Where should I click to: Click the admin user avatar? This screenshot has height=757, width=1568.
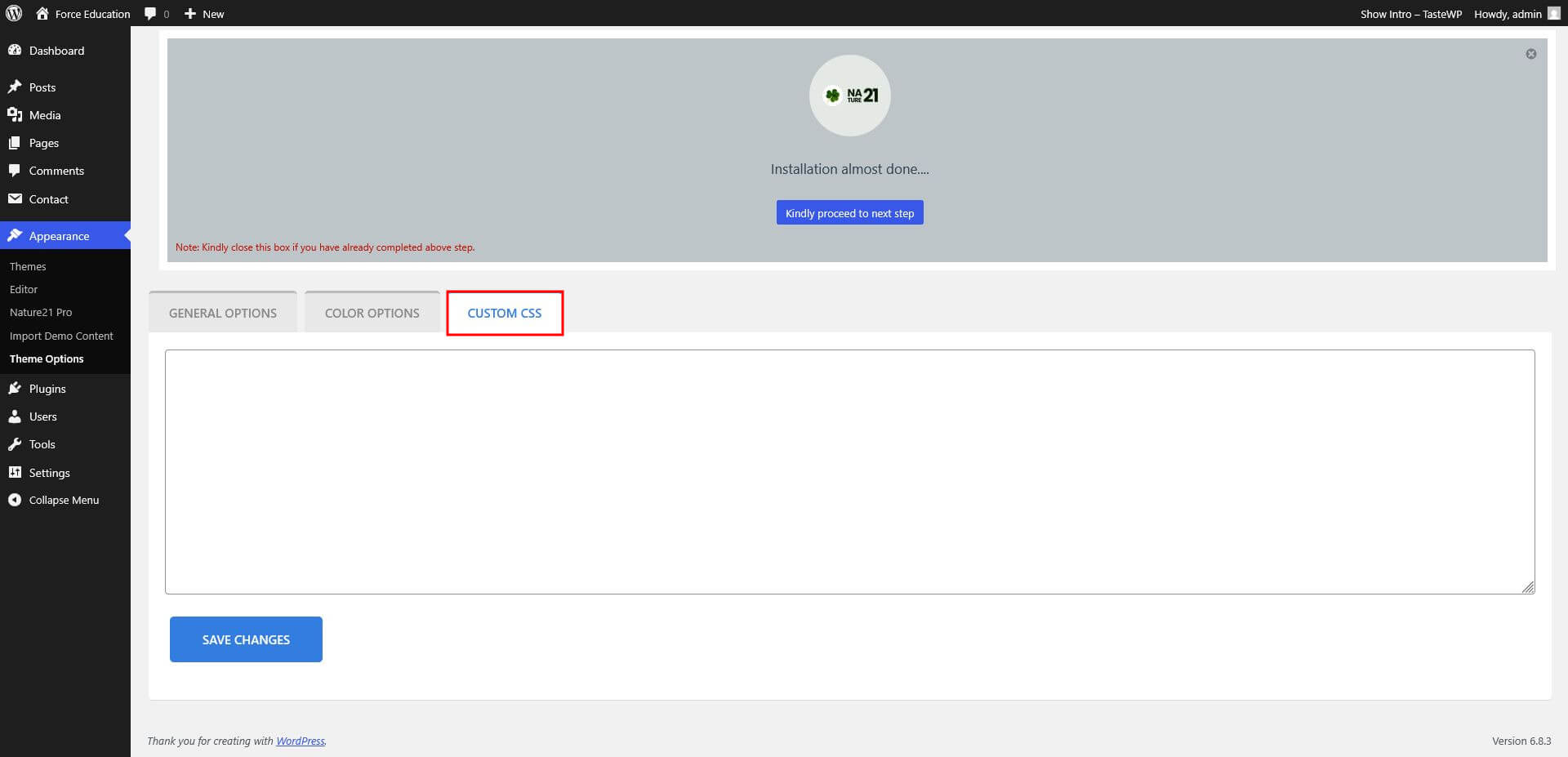coord(1553,14)
